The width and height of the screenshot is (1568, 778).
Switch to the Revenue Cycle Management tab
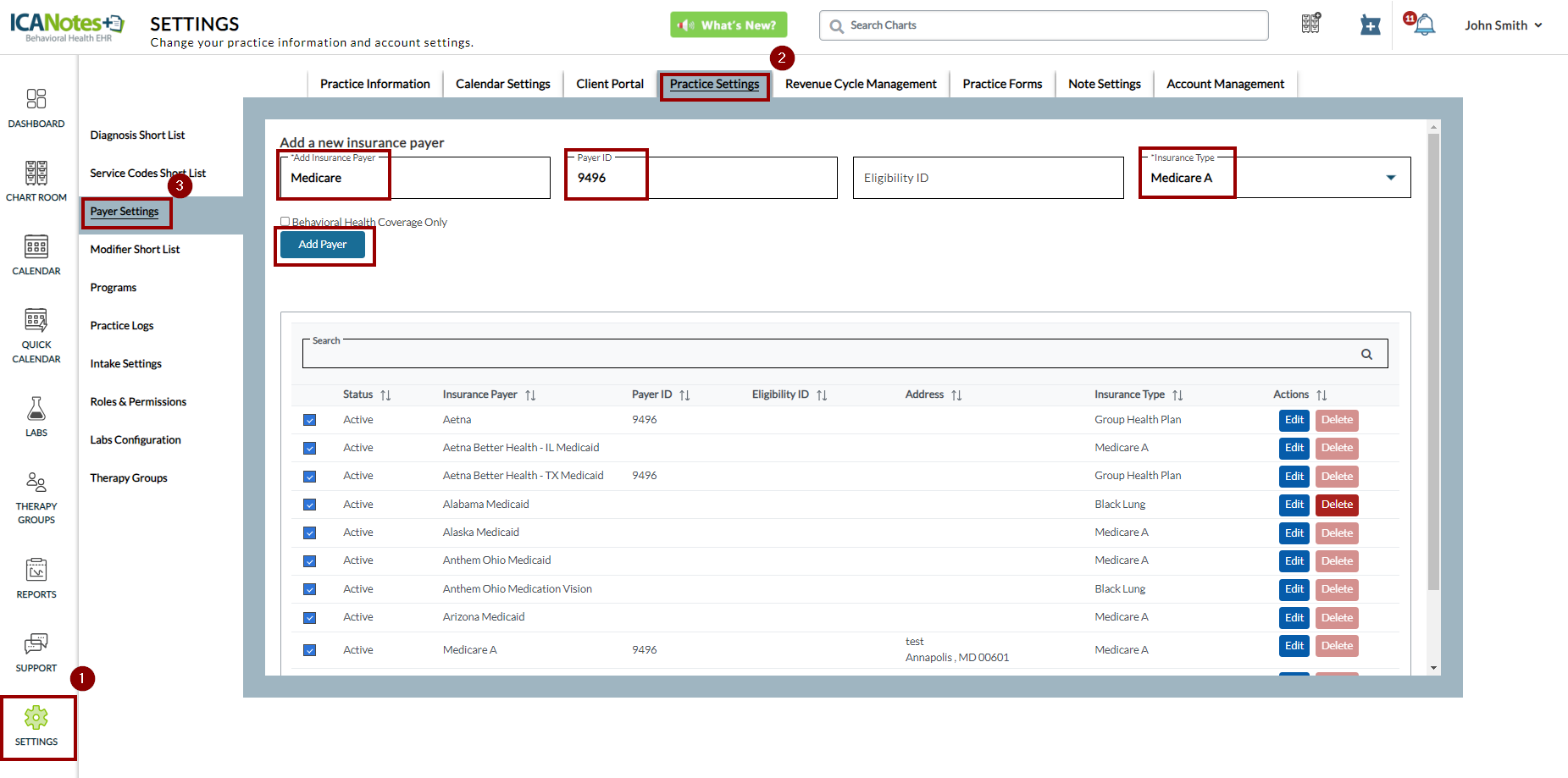[860, 84]
